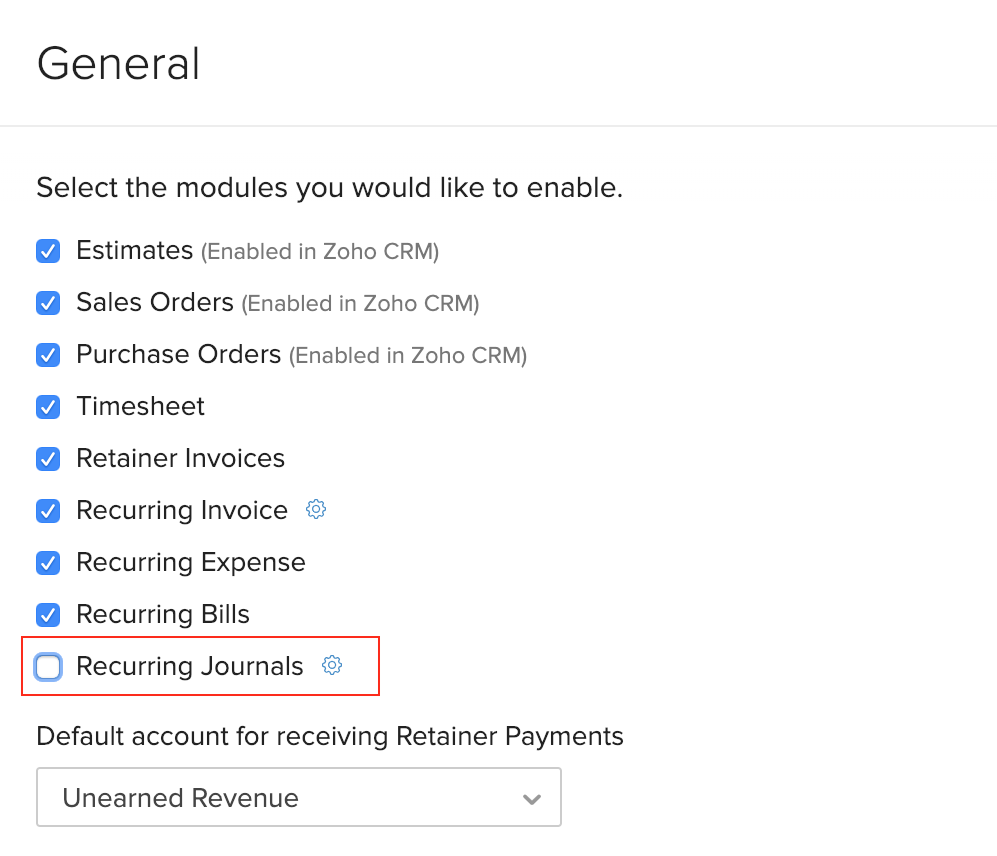This screenshot has width=997, height=856.
Task: Uncheck the Recurring Bills checkbox
Action: pyautogui.click(x=48, y=615)
